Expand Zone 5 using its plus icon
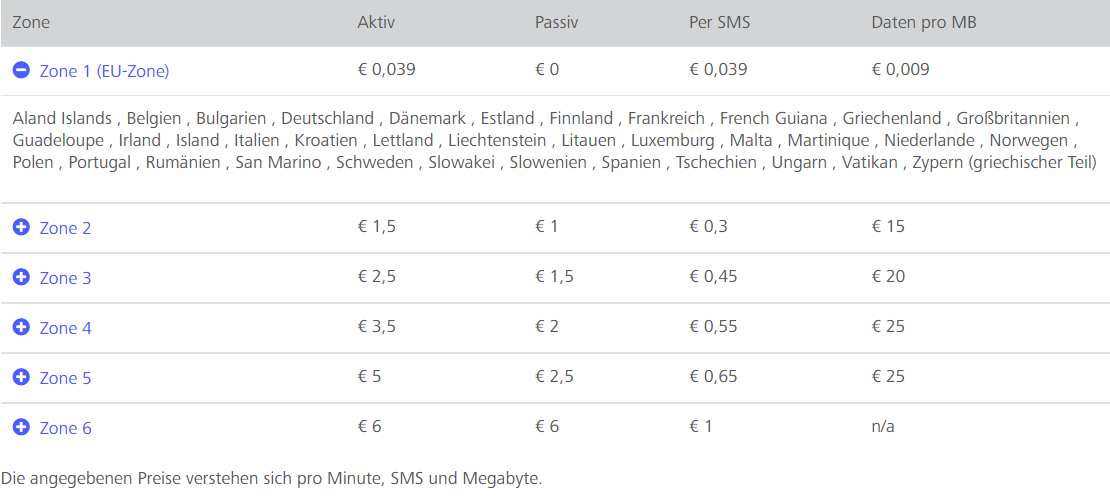 [21, 377]
